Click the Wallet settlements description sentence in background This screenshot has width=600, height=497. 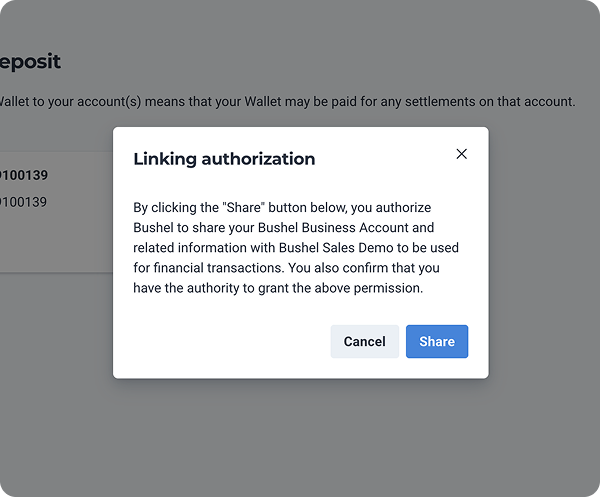[287, 101]
